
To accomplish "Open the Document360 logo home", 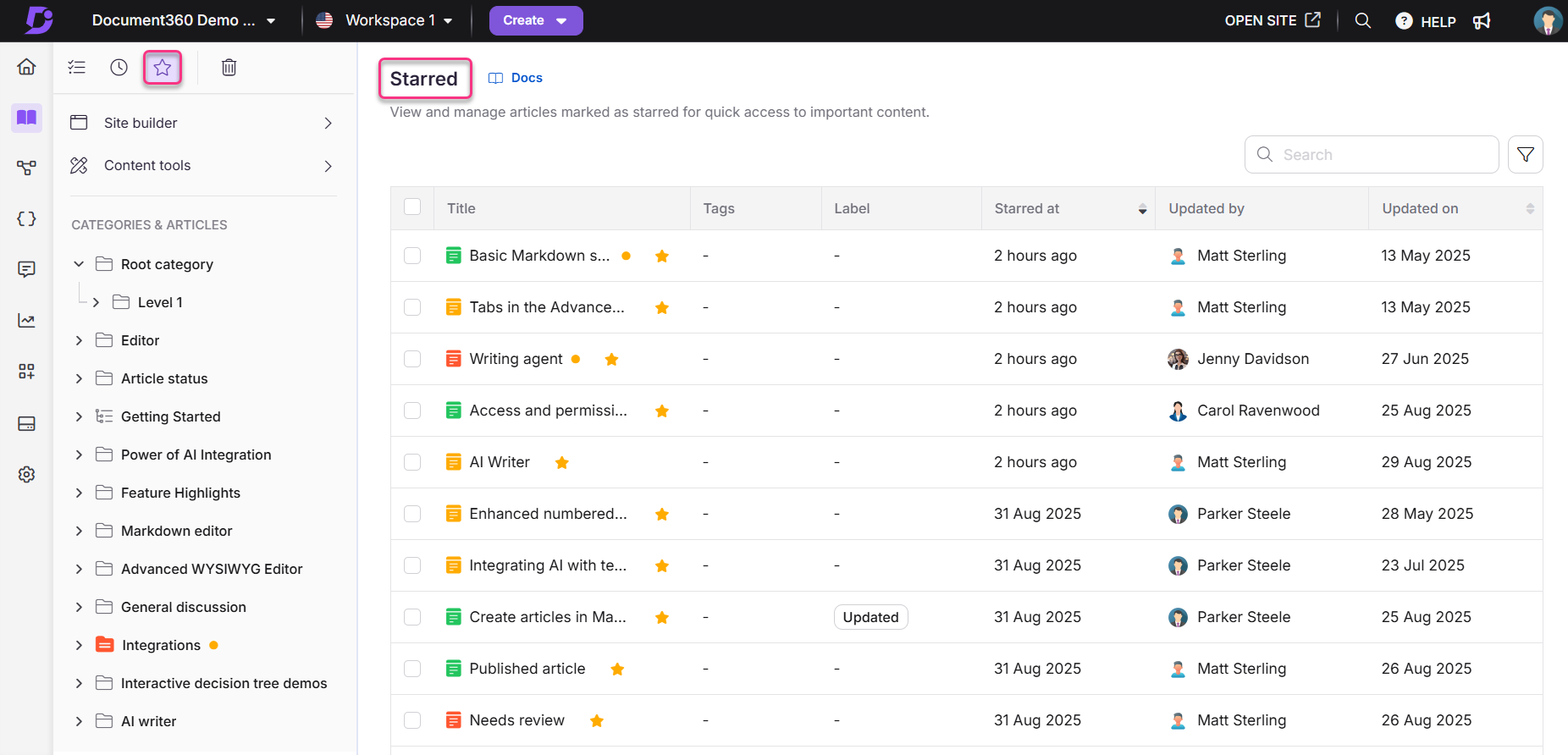I will tap(39, 19).
